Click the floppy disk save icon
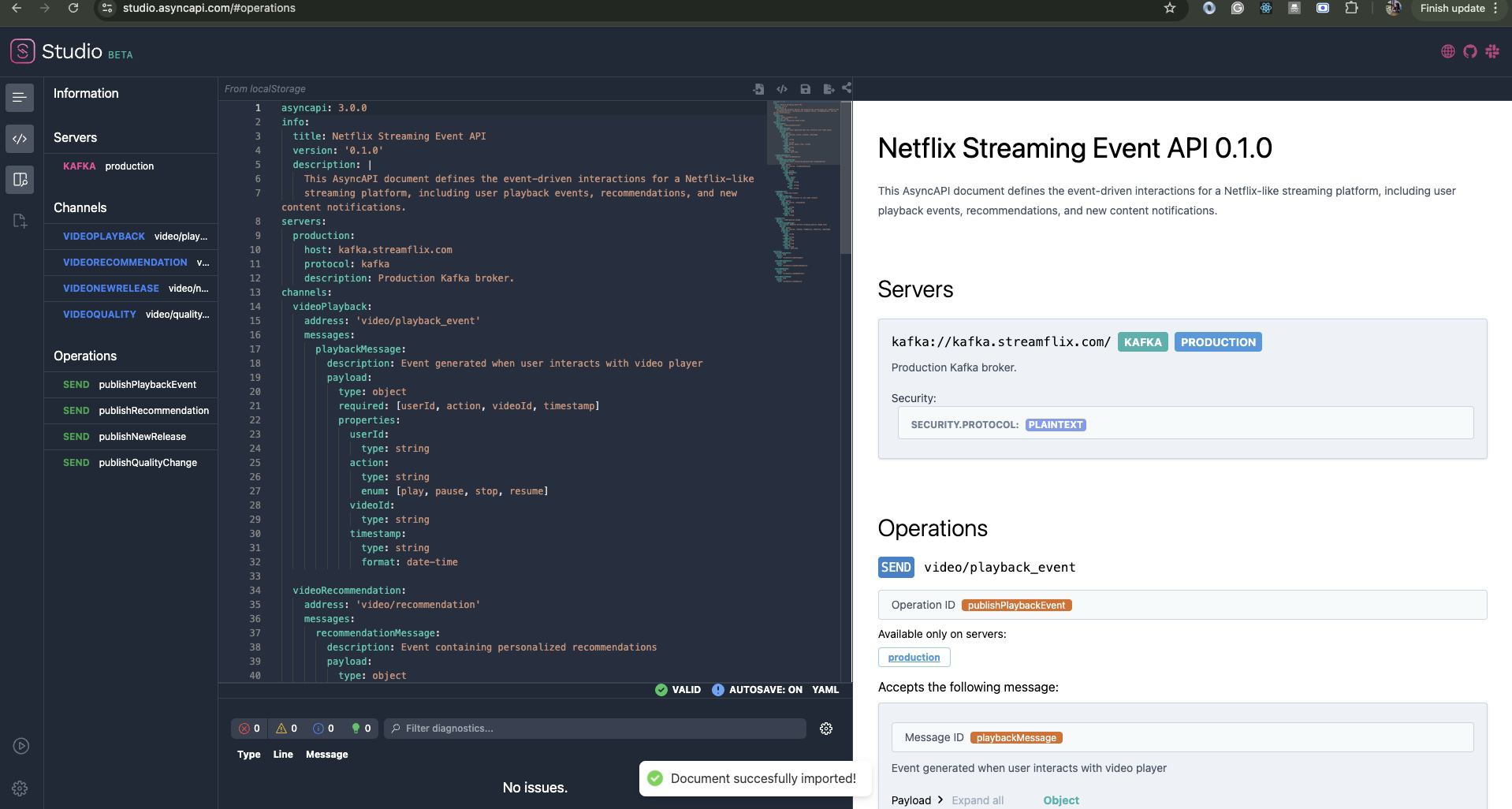The height and width of the screenshot is (809, 1512). tap(805, 89)
